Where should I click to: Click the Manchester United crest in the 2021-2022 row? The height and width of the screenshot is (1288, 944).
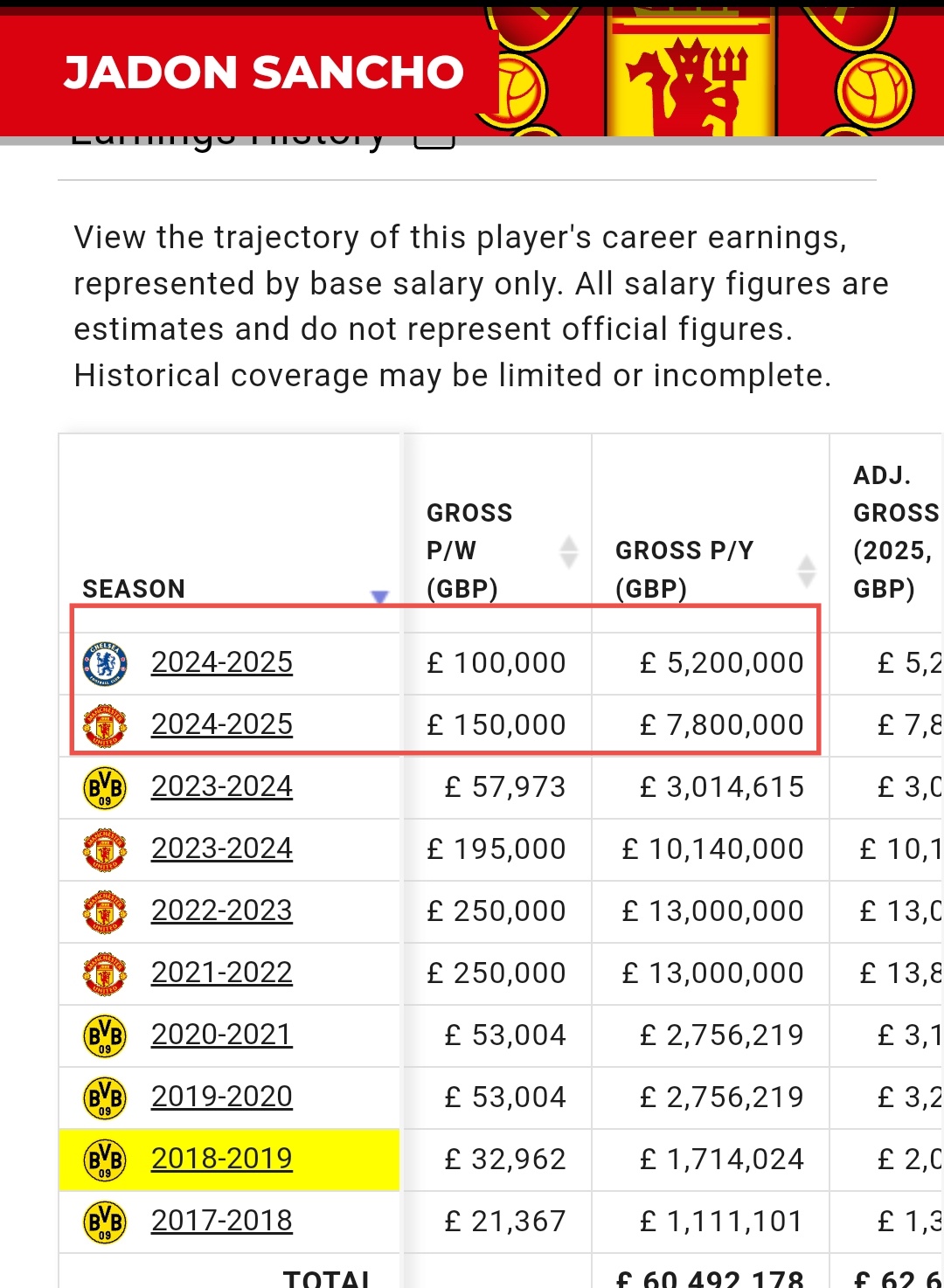tap(105, 974)
